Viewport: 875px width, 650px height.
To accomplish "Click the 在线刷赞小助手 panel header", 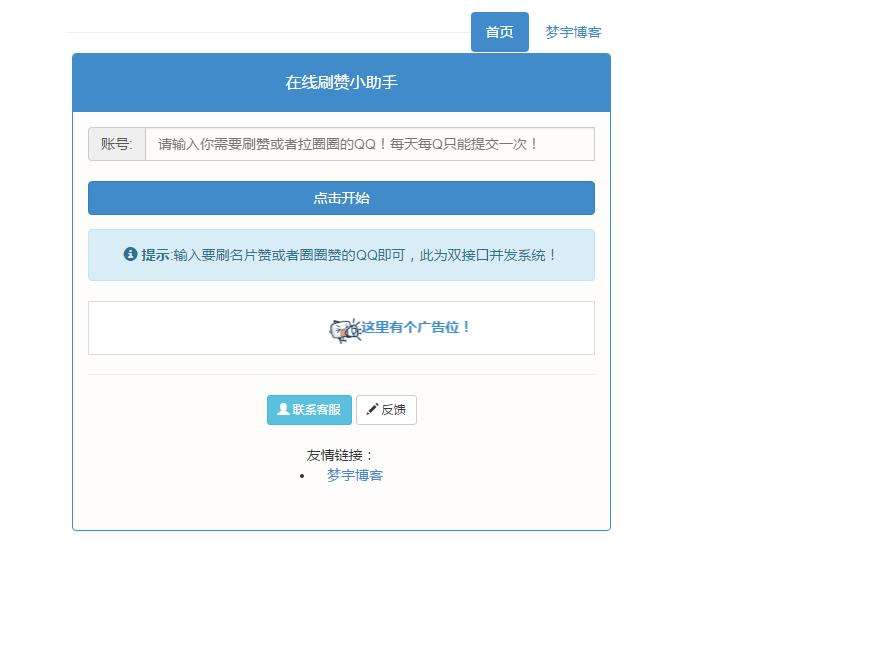I will tap(341, 82).
